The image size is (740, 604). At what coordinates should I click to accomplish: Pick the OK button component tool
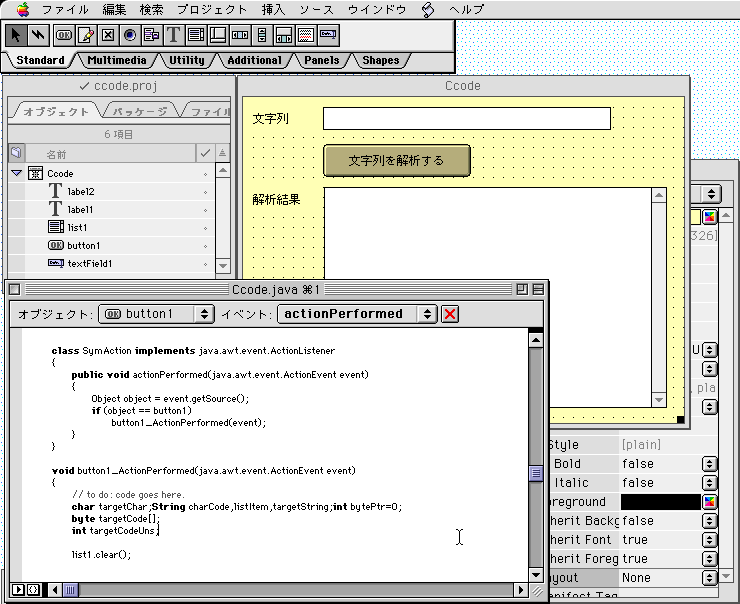tap(64, 35)
